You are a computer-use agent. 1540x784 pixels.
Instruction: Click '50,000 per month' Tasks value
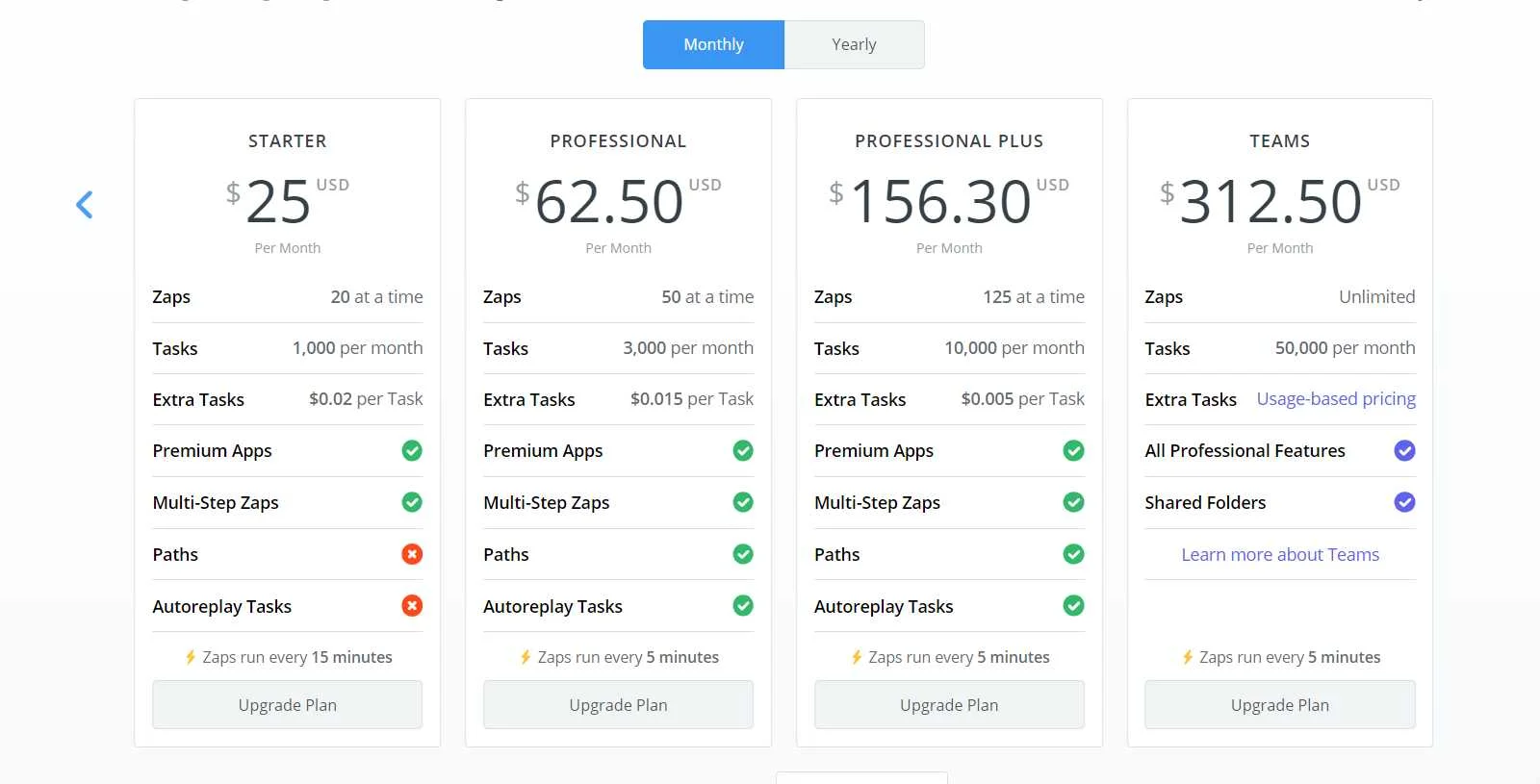(x=1346, y=347)
